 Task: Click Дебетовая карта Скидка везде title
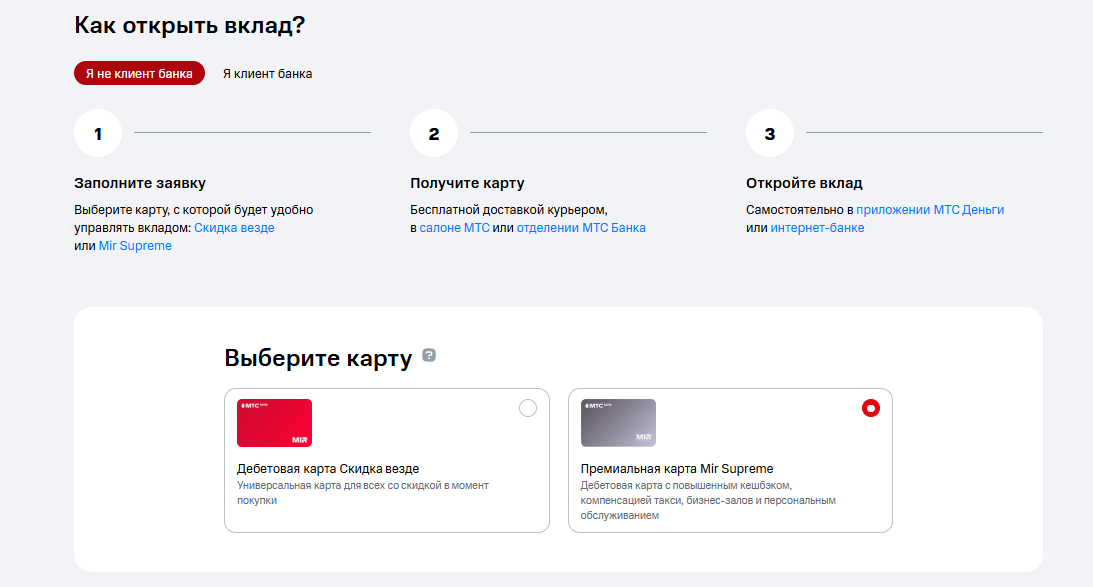click(x=328, y=468)
